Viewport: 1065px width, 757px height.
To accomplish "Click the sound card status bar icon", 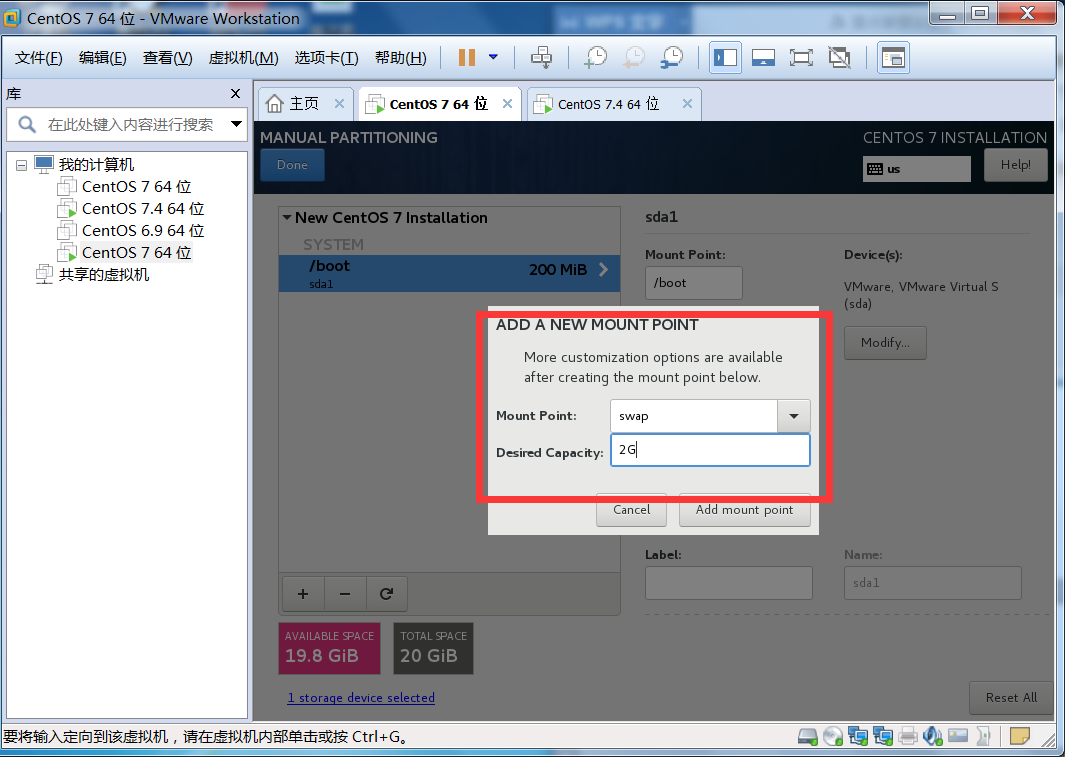I will [933, 736].
